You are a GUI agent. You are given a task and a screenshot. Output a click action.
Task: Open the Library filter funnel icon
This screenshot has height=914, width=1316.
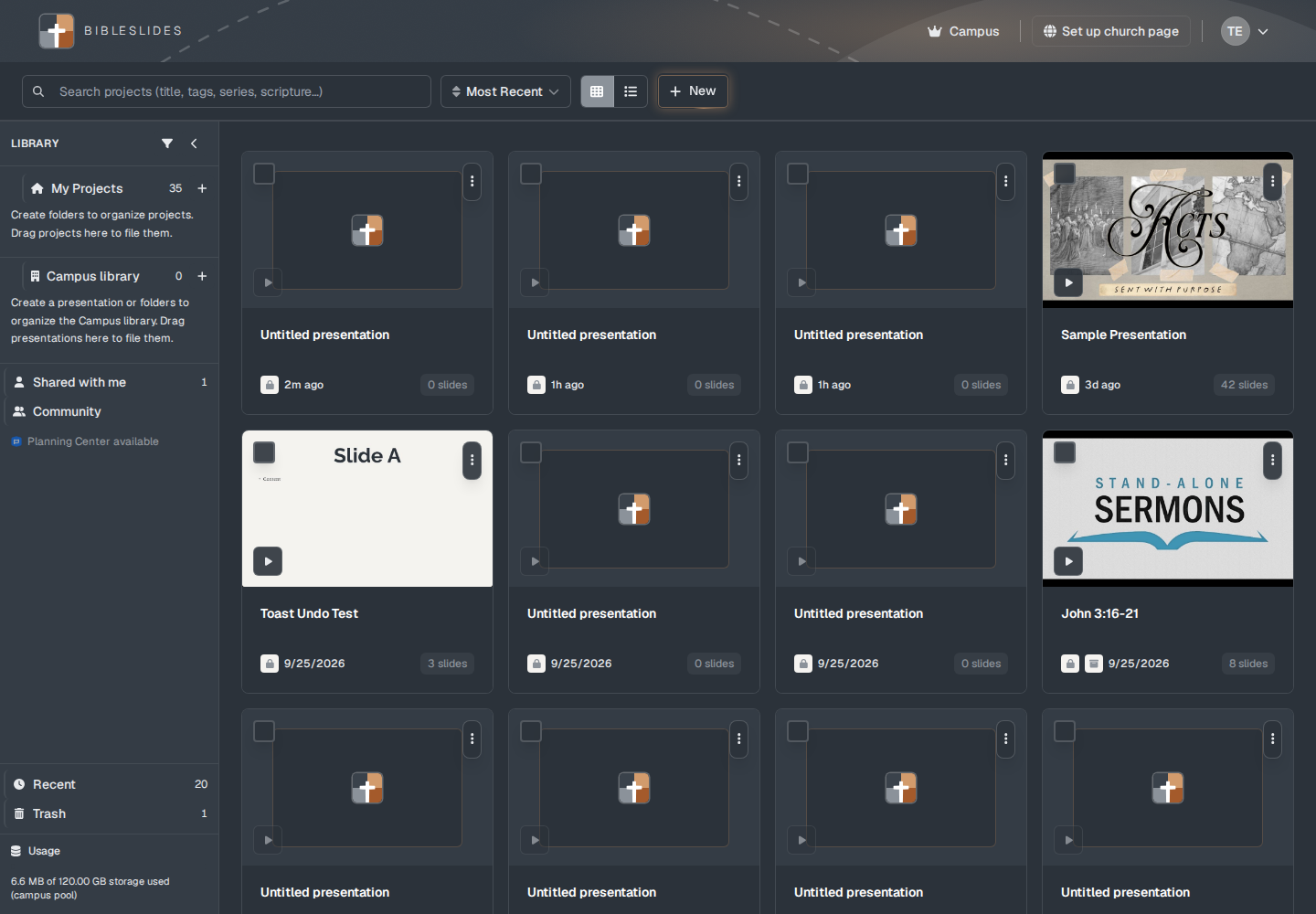[167, 143]
